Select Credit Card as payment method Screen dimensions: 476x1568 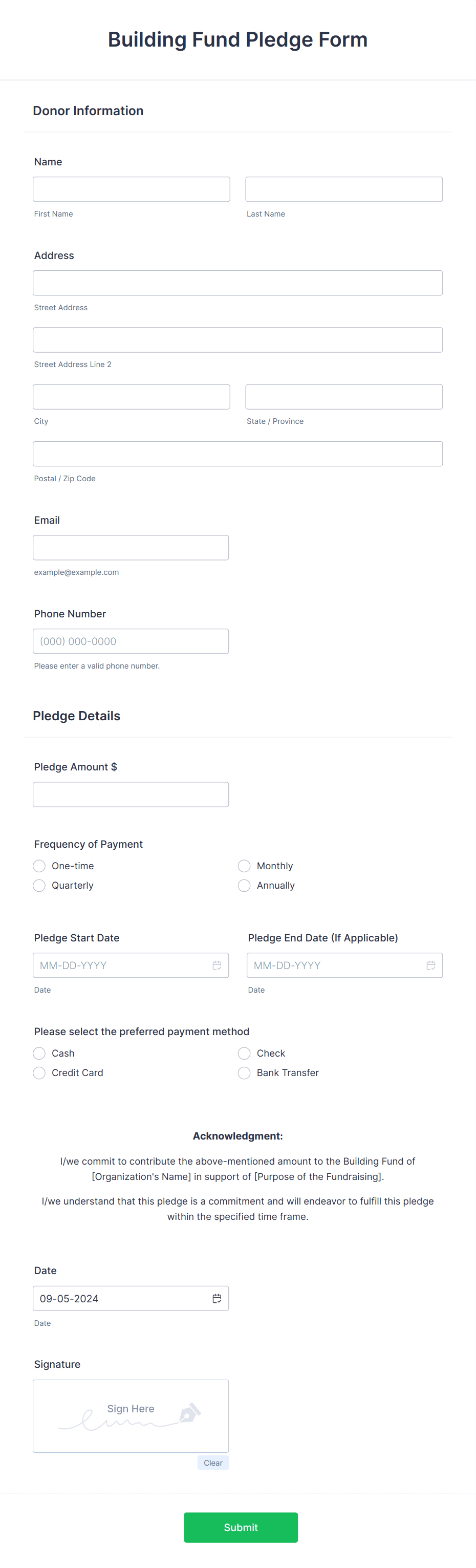38,1072
